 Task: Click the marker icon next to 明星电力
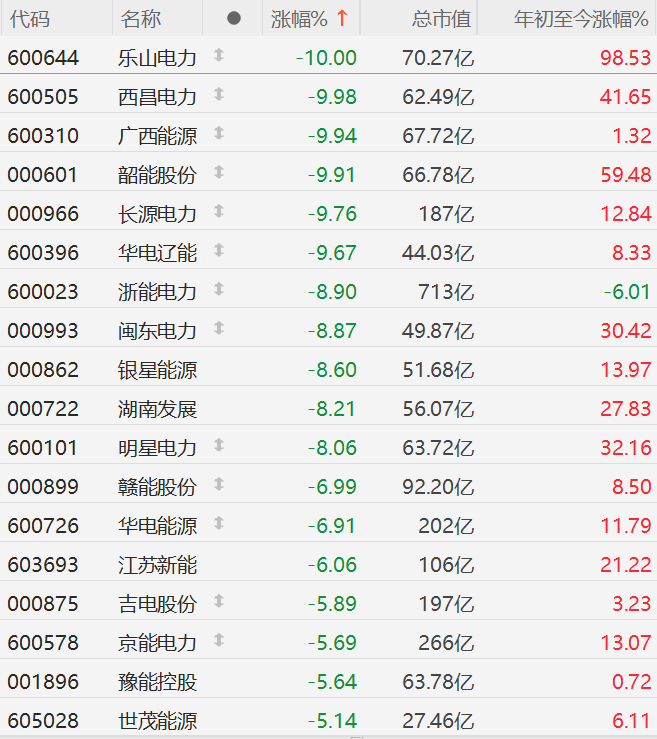click(x=219, y=445)
